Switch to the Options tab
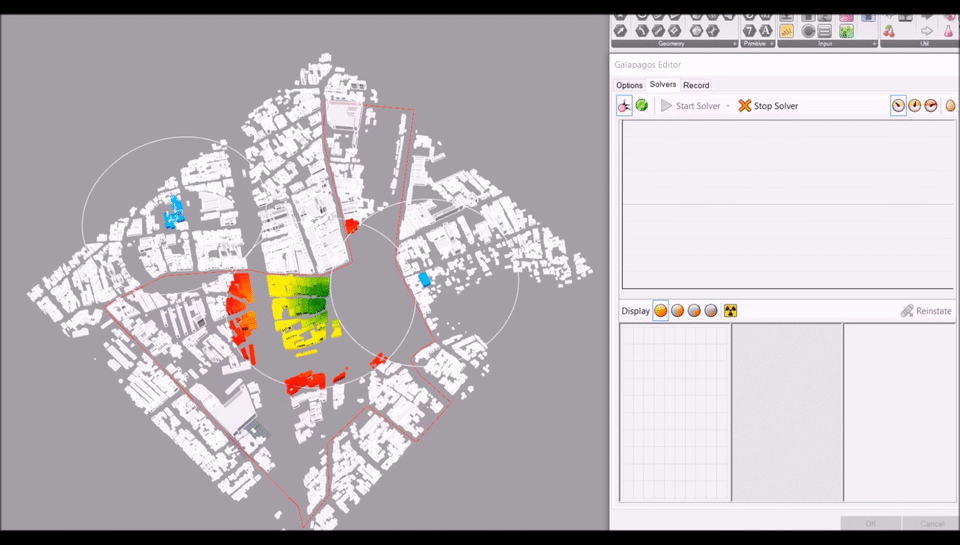960x545 pixels. (629, 85)
